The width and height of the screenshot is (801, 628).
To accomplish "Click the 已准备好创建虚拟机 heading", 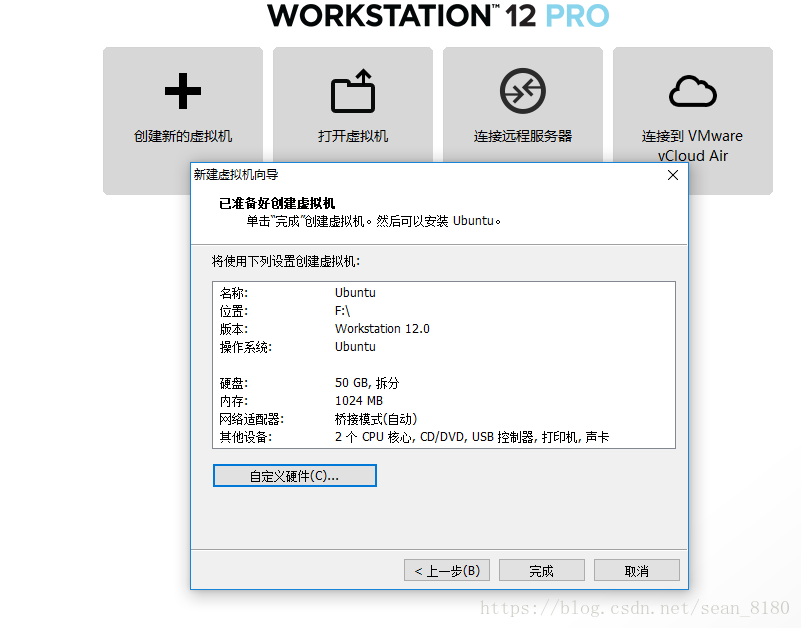I will [277, 203].
